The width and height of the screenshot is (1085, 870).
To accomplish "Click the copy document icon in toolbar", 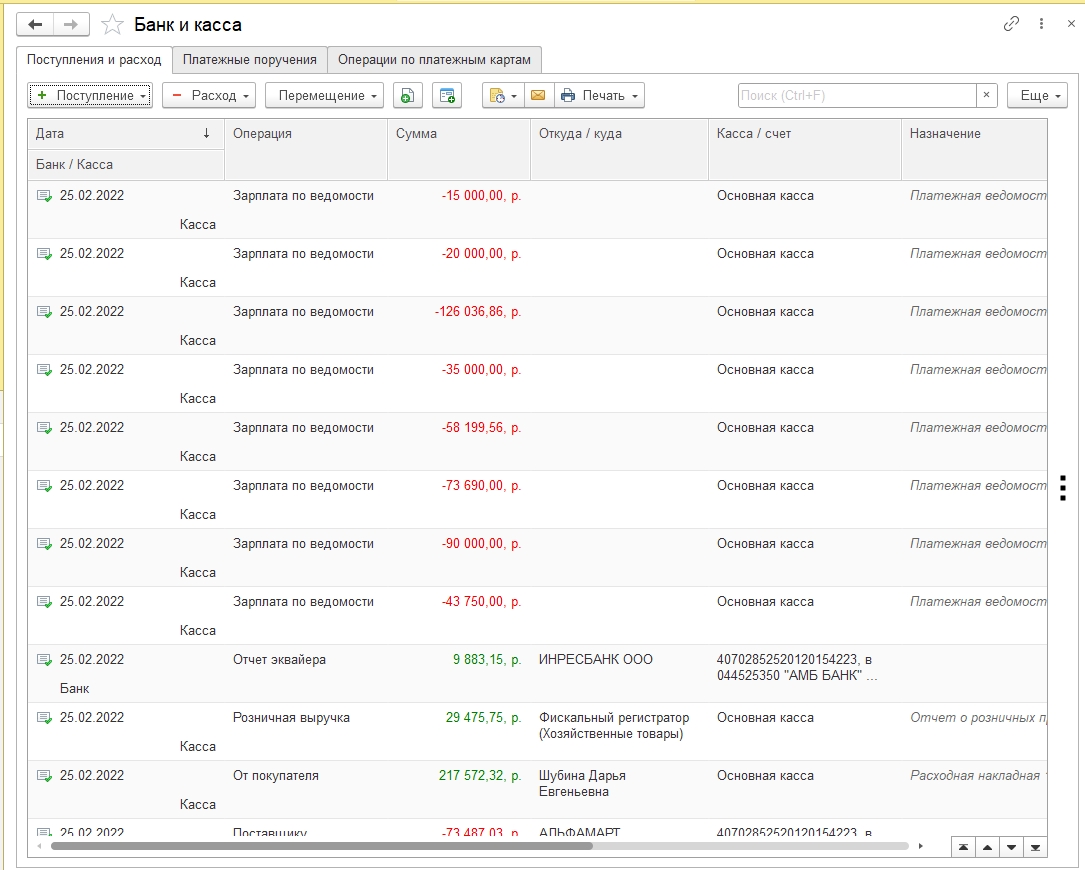I will tap(408, 96).
